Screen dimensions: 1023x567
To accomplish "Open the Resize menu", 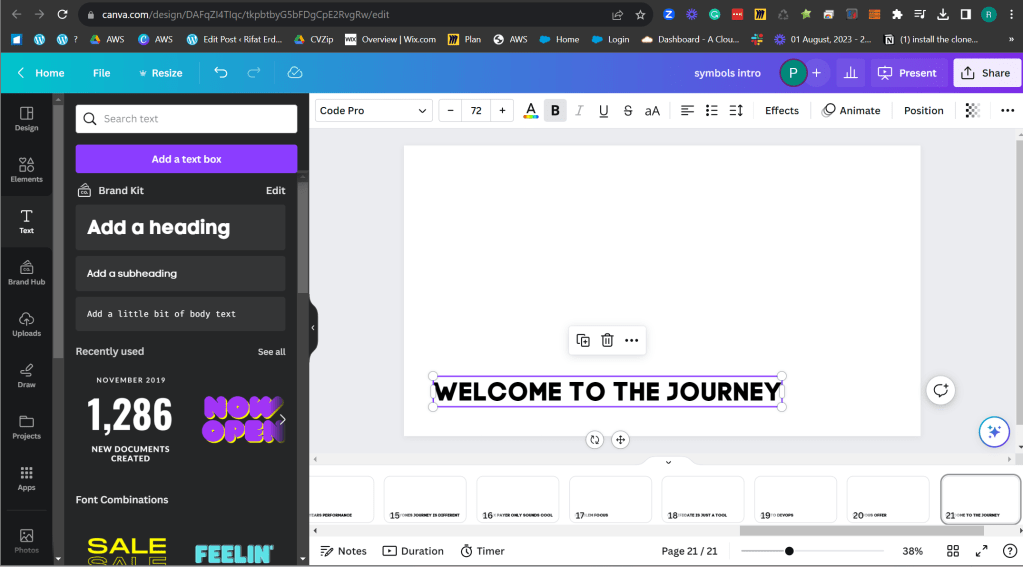I will [160, 73].
